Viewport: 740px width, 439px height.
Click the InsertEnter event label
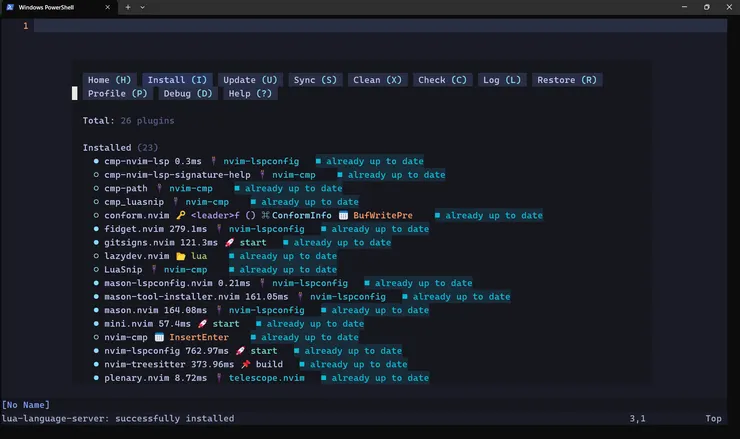(x=199, y=337)
